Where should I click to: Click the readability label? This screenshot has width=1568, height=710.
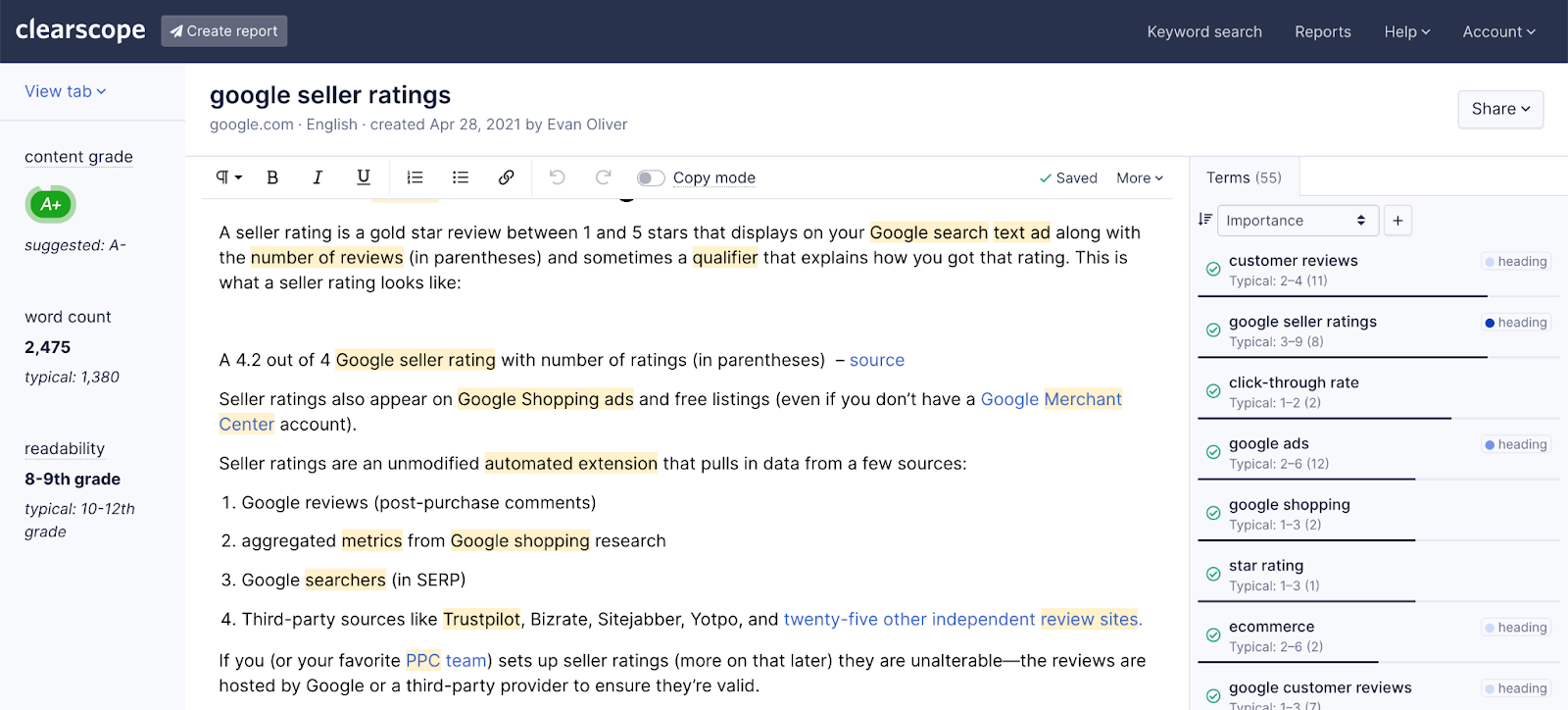click(65, 449)
